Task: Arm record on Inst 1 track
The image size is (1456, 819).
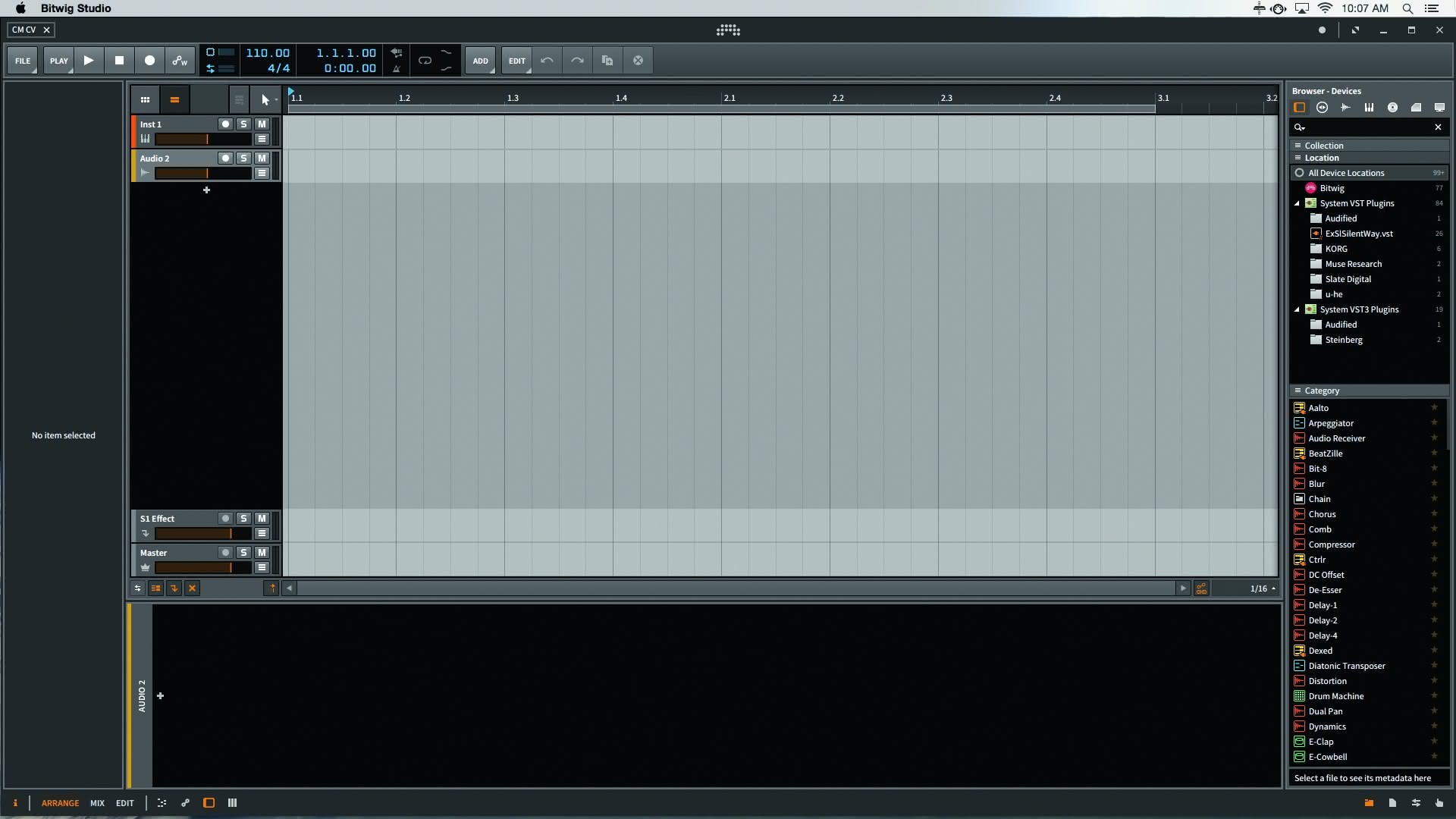Action: click(x=225, y=124)
